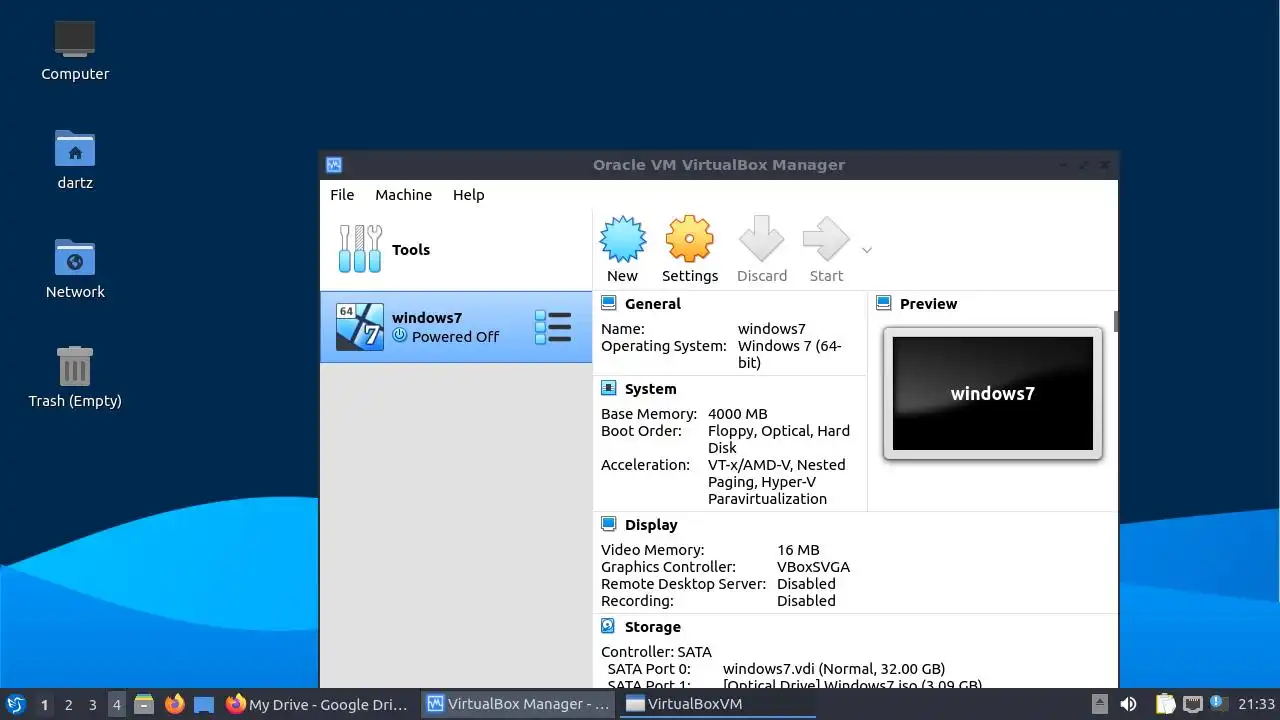Click the New virtual machine icon

pos(622,240)
